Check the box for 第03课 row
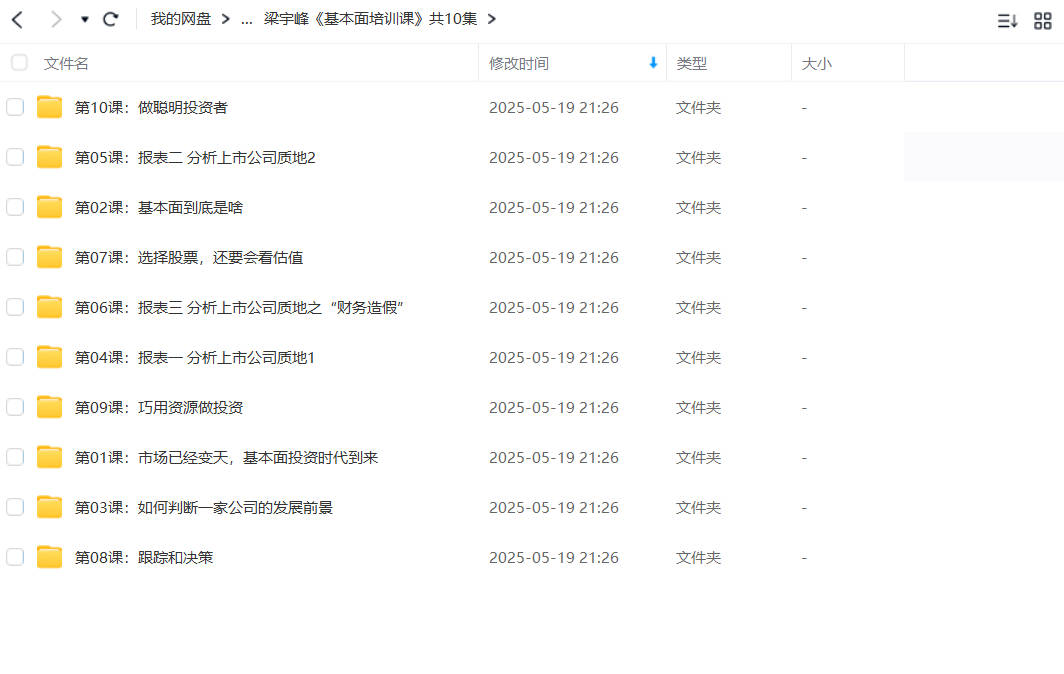This screenshot has width=1064, height=674. (15, 507)
